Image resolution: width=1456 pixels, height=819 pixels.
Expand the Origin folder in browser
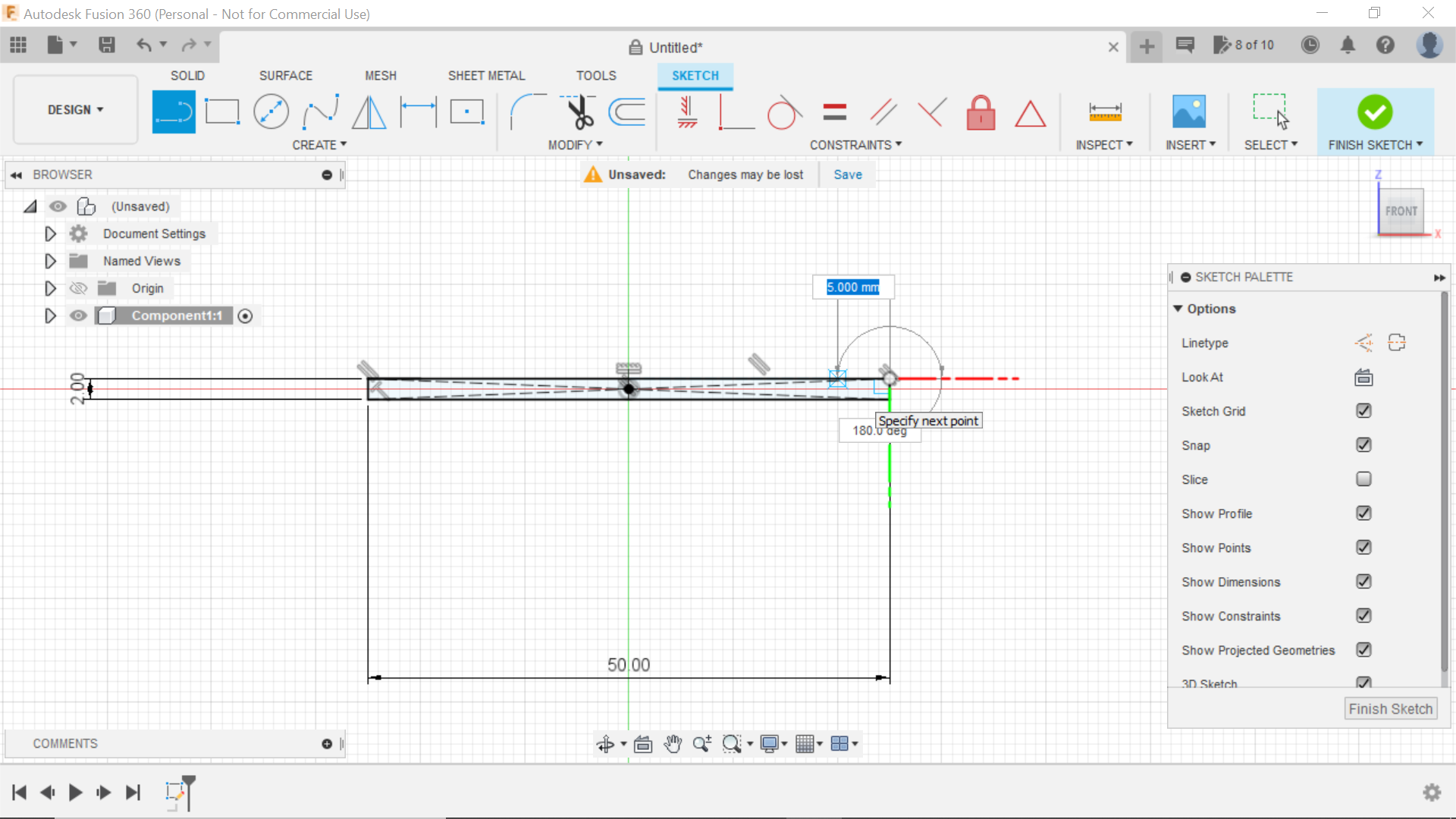50,288
